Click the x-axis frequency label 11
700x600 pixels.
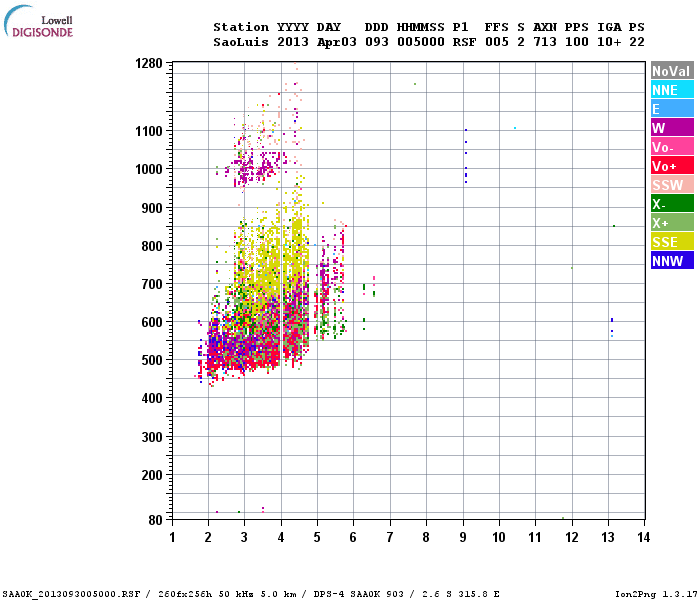[x=535, y=537]
